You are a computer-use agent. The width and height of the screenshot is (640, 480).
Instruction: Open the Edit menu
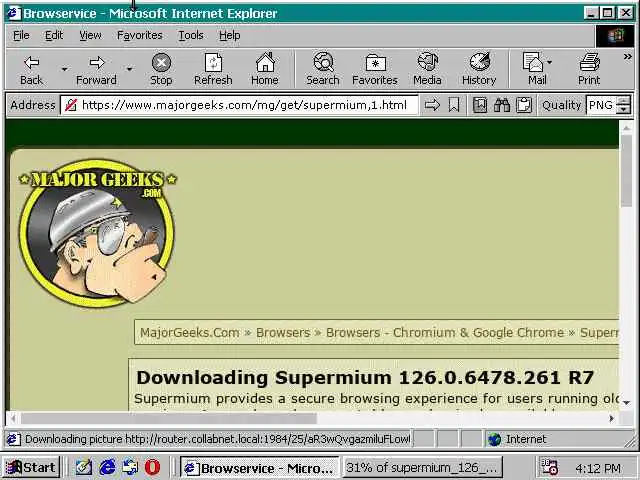pyautogui.click(x=54, y=36)
